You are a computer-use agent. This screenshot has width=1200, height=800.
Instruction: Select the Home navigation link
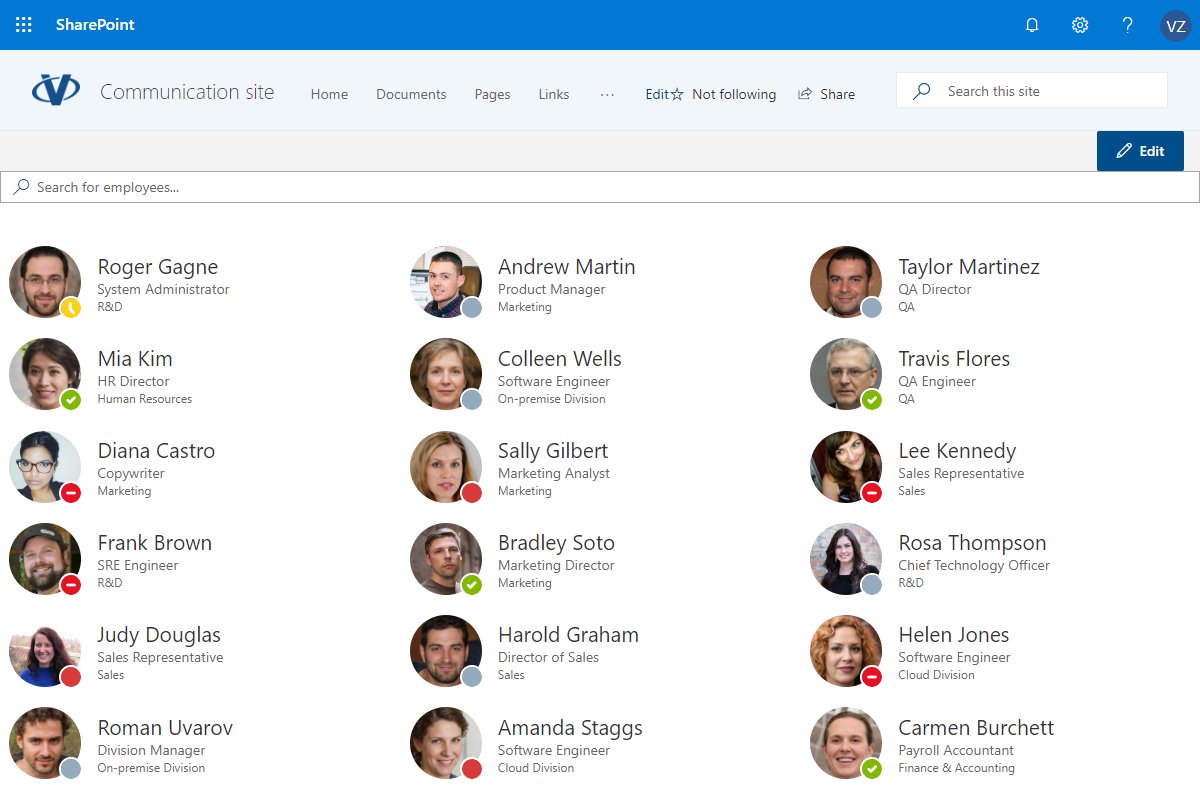click(329, 93)
